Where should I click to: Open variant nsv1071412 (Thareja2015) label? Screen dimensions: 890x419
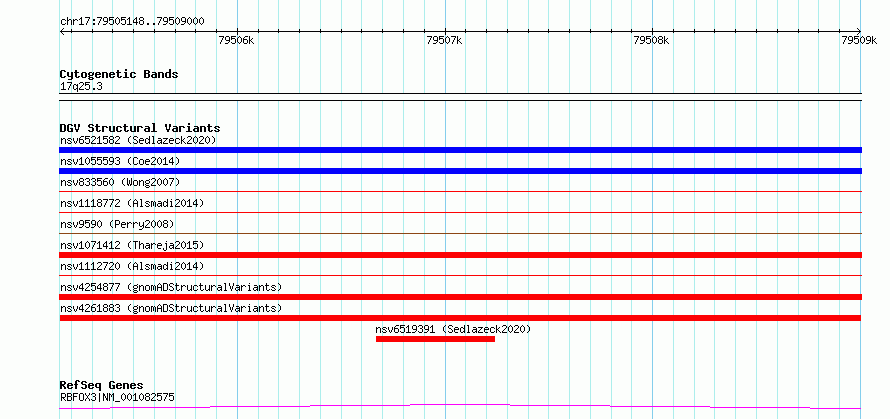tap(132, 245)
